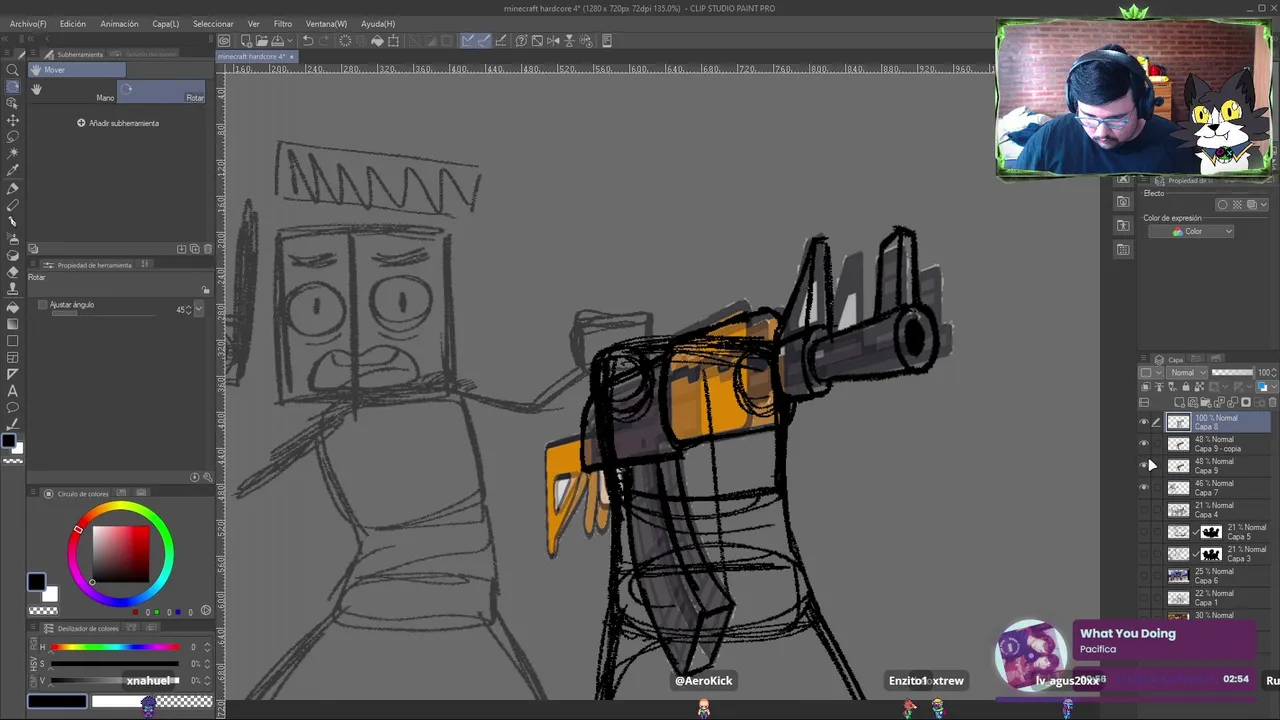Show hidden layer Capa 4
Image resolution: width=1280 pixels, height=720 pixels.
tap(1144, 510)
